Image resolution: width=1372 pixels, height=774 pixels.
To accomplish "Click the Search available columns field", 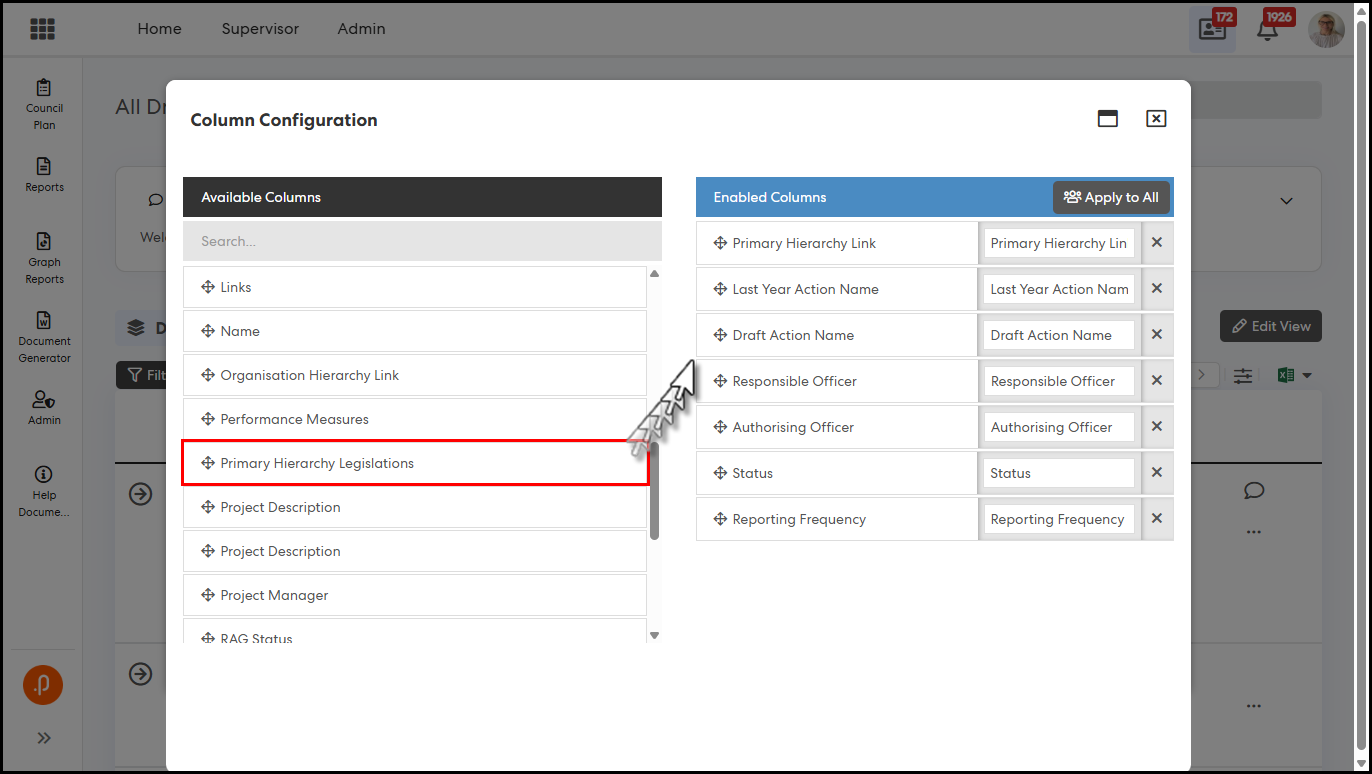I will point(421,241).
